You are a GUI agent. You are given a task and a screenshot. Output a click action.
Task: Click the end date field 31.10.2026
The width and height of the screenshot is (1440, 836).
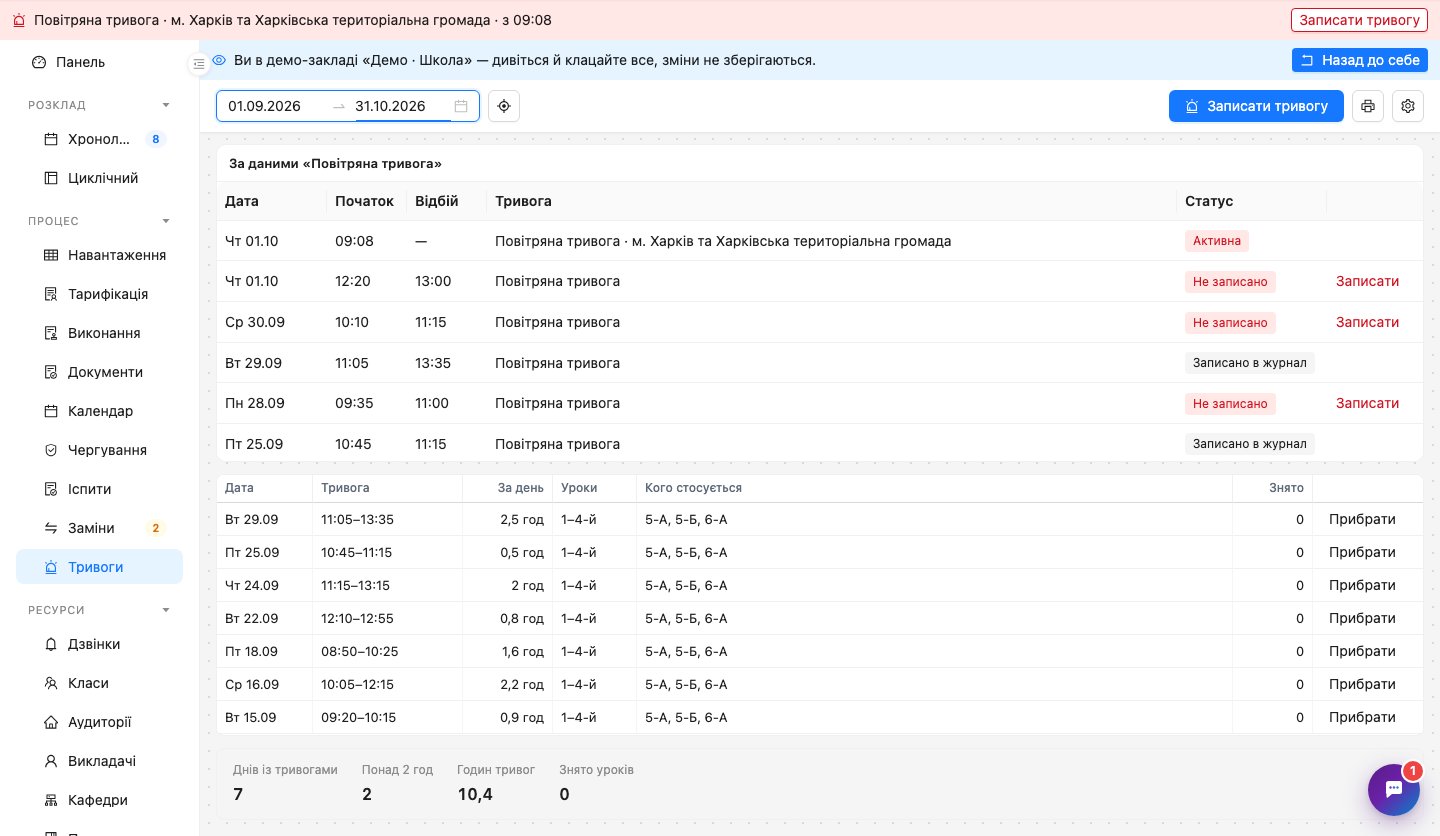click(x=401, y=106)
